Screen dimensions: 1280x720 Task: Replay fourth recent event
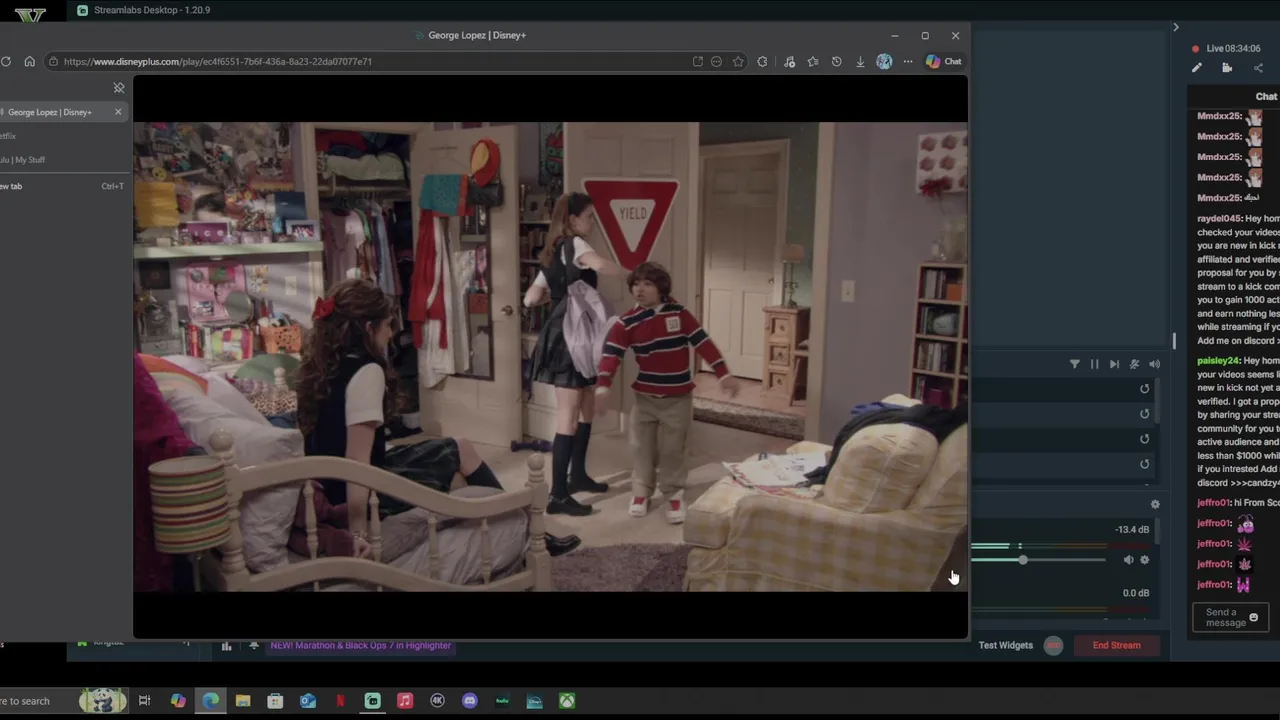1145,464
